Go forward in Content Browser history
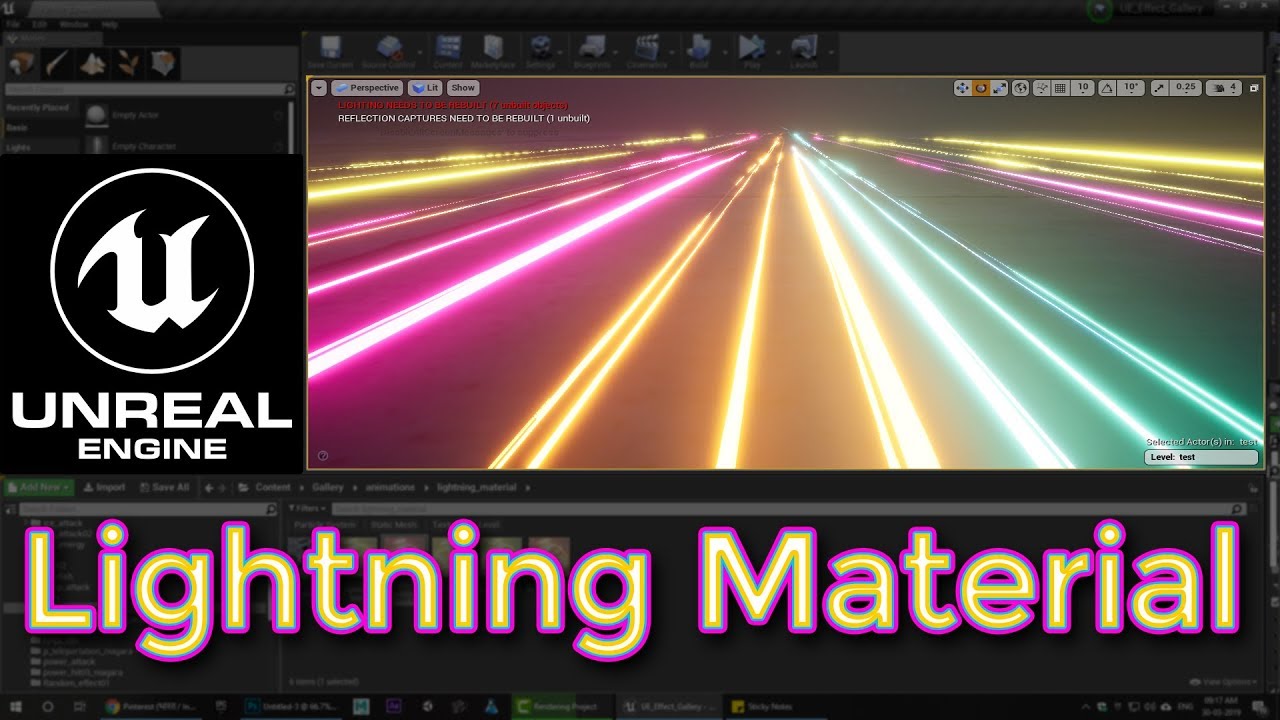Viewport: 1280px width, 720px height. [222, 488]
